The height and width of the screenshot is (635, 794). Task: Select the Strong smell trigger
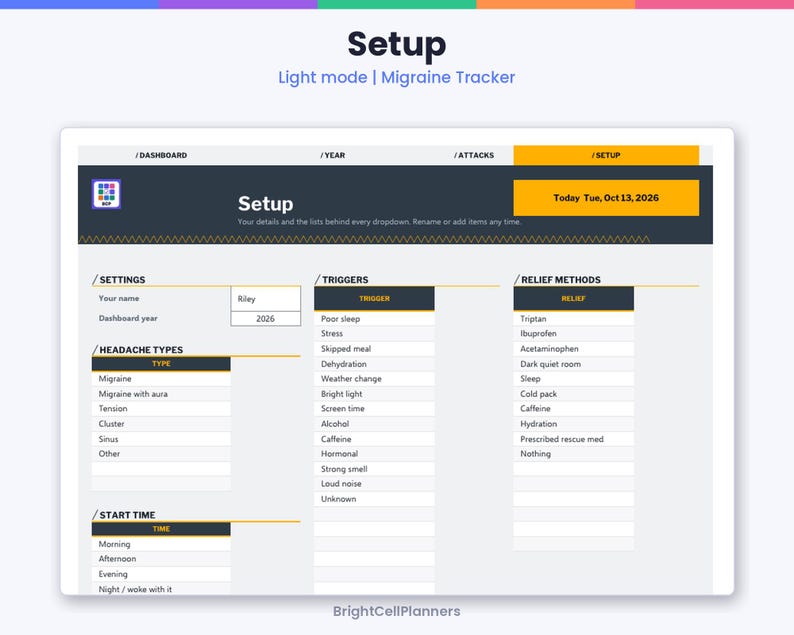(374, 469)
